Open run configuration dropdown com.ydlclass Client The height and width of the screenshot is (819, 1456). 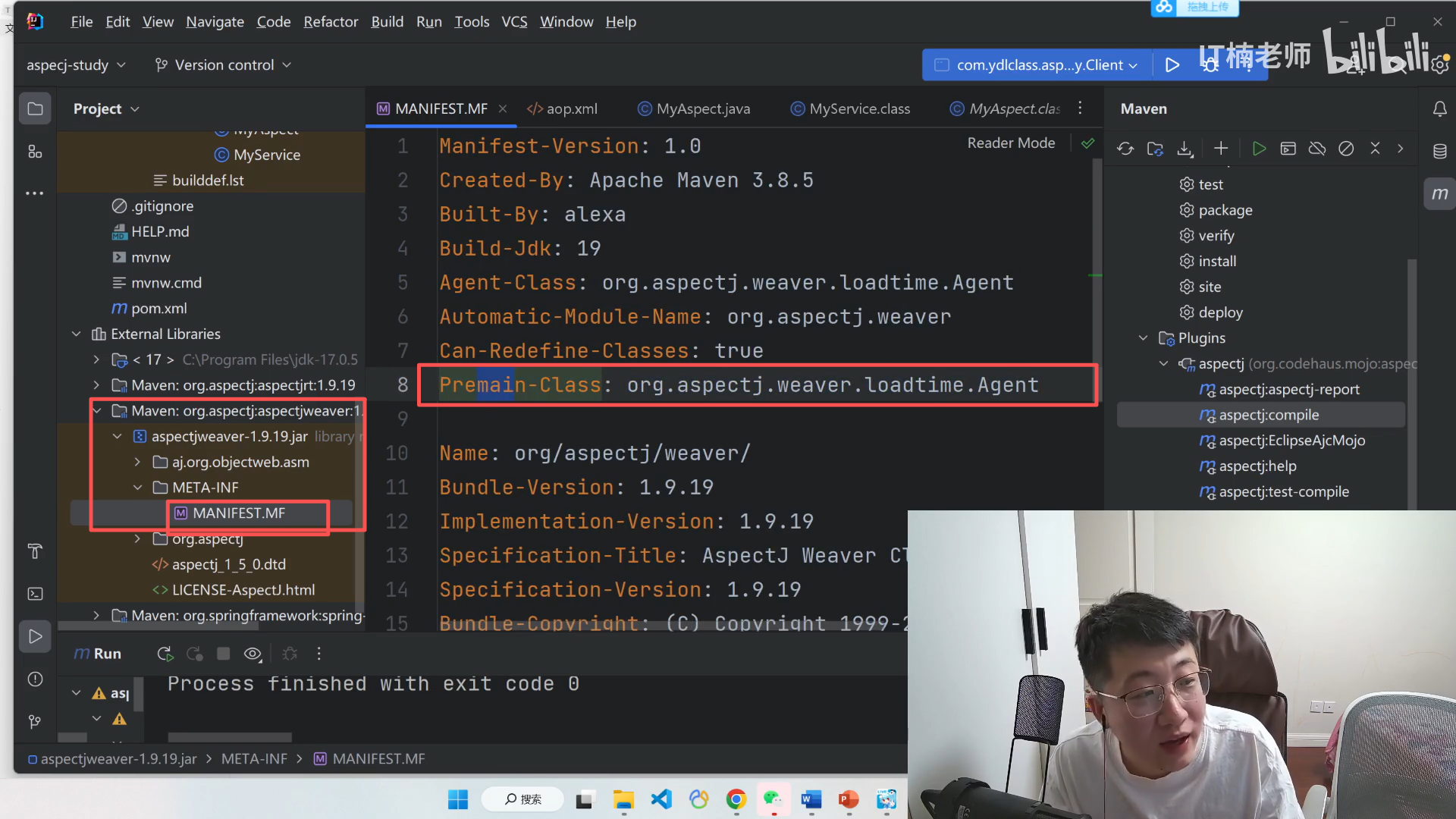(1039, 65)
